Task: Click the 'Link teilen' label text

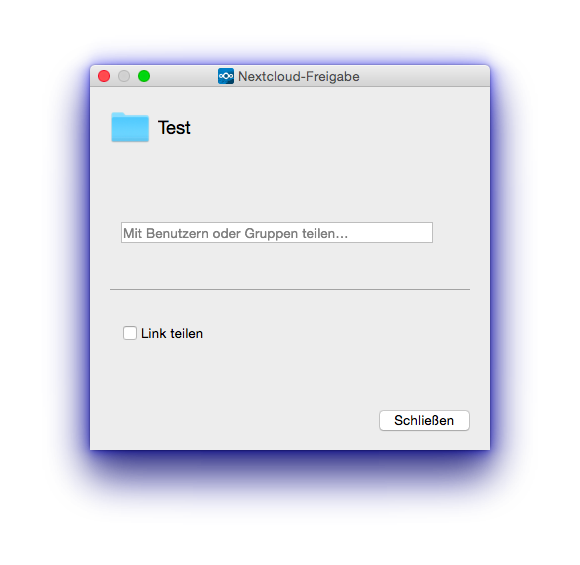Action: pyautogui.click(x=172, y=333)
